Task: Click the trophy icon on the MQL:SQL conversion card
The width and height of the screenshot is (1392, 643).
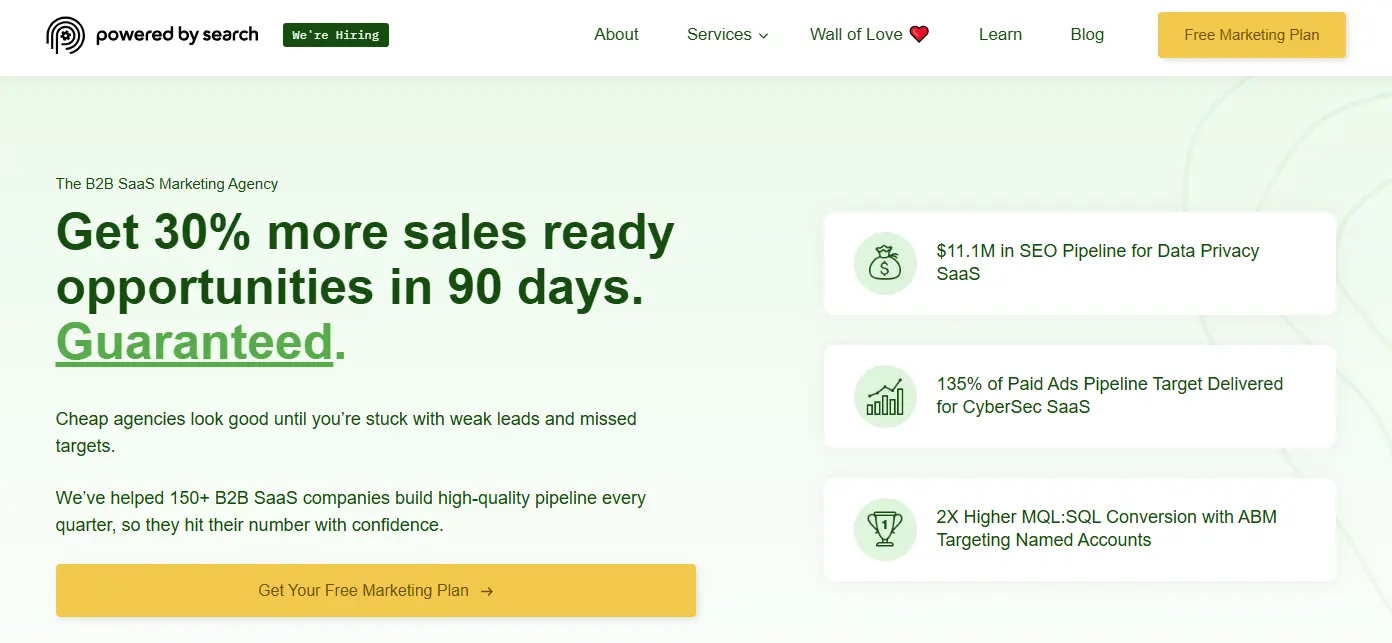Action: pos(885,530)
